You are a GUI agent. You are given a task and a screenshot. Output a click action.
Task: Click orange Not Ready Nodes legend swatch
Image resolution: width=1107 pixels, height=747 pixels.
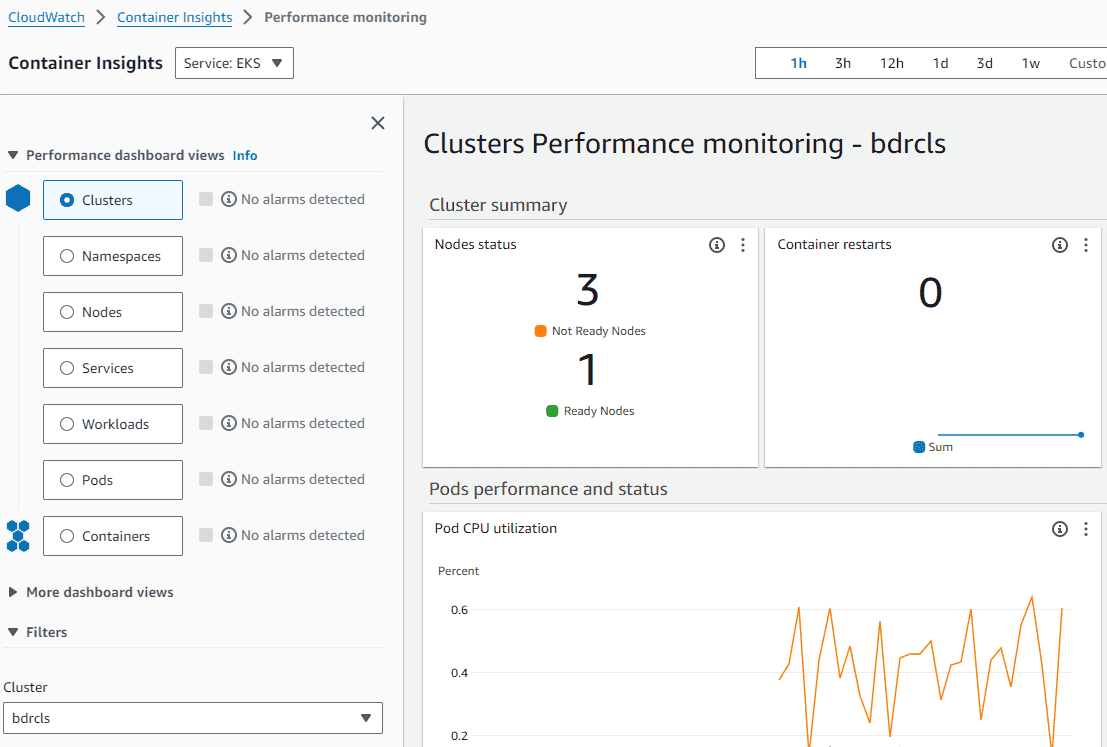(x=541, y=330)
